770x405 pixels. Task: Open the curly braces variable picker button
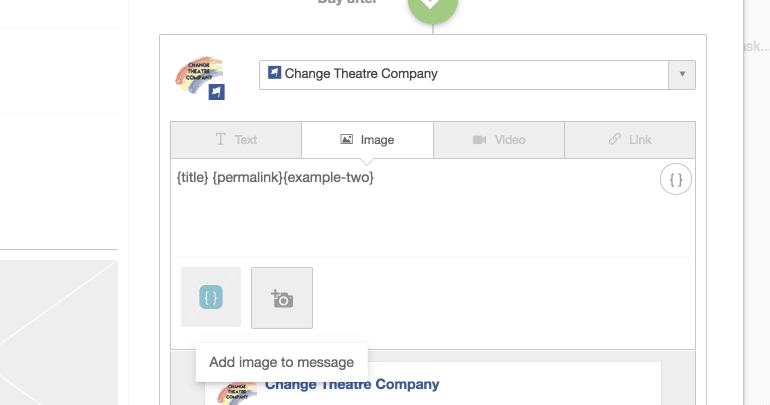point(676,180)
